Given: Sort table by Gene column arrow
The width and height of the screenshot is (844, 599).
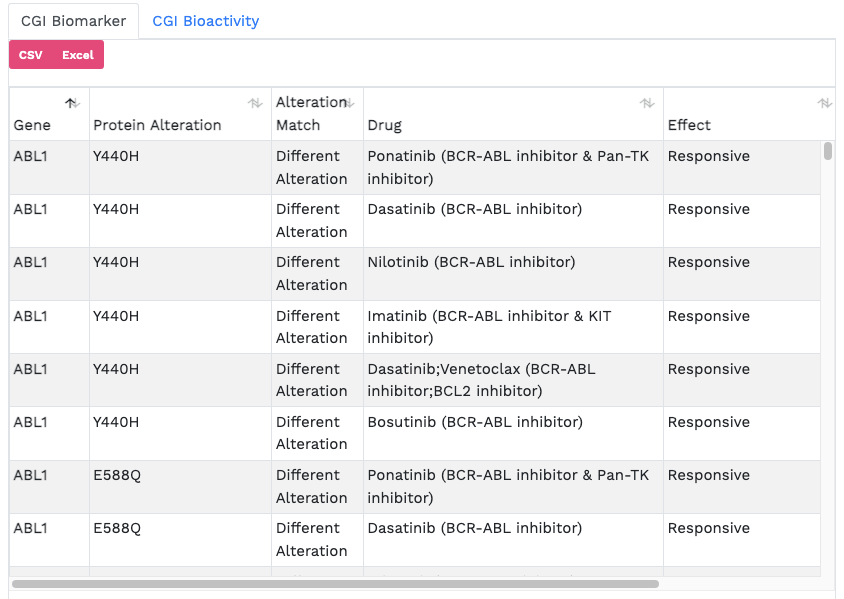Looking at the screenshot, I should click(72, 103).
